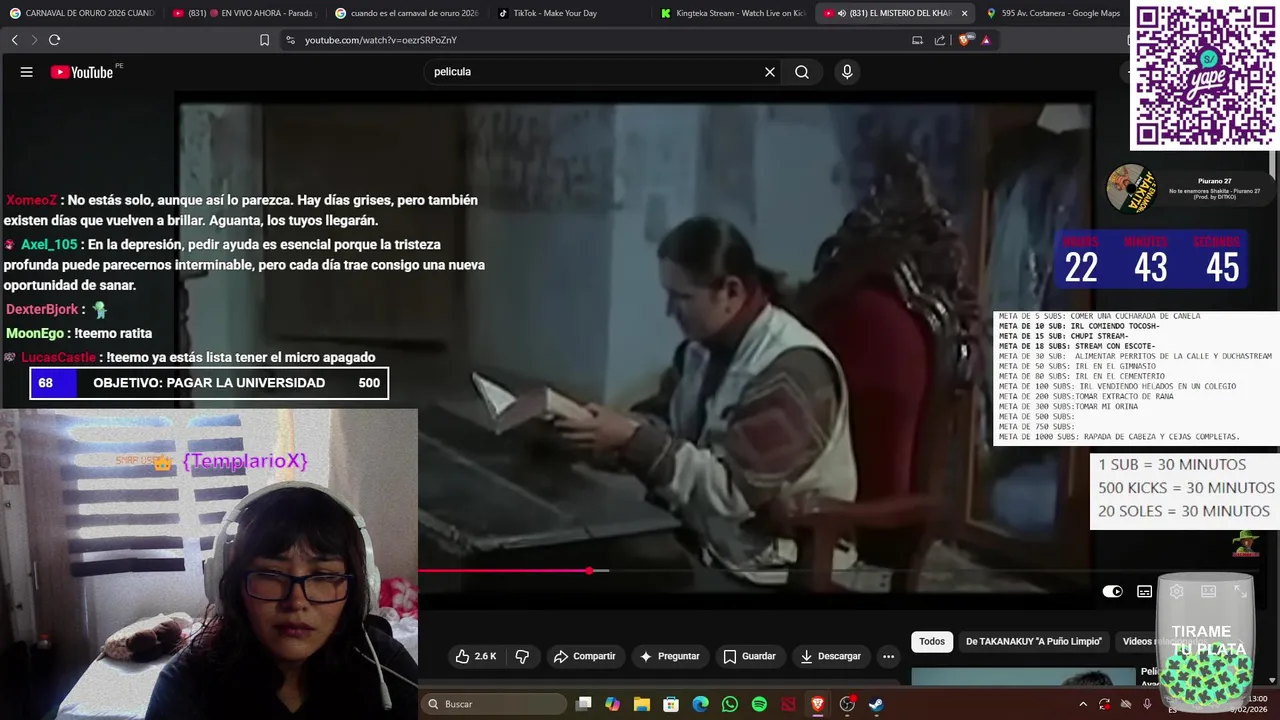This screenshot has width=1280, height=720.
Task: Switch to theater mode in player
Action: pyautogui.click(x=1208, y=591)
